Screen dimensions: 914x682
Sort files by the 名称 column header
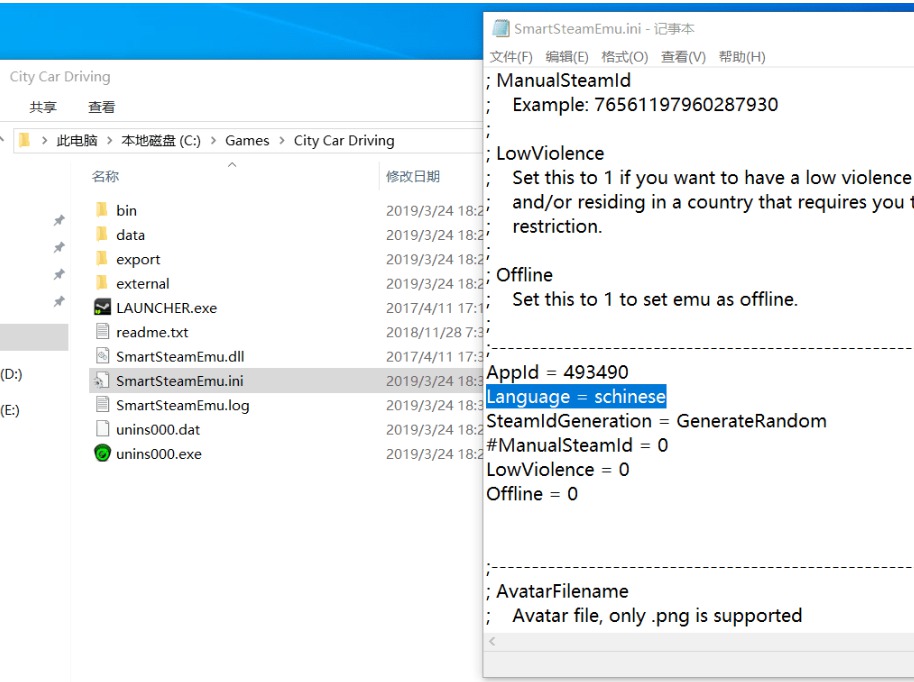click(105, 176)
